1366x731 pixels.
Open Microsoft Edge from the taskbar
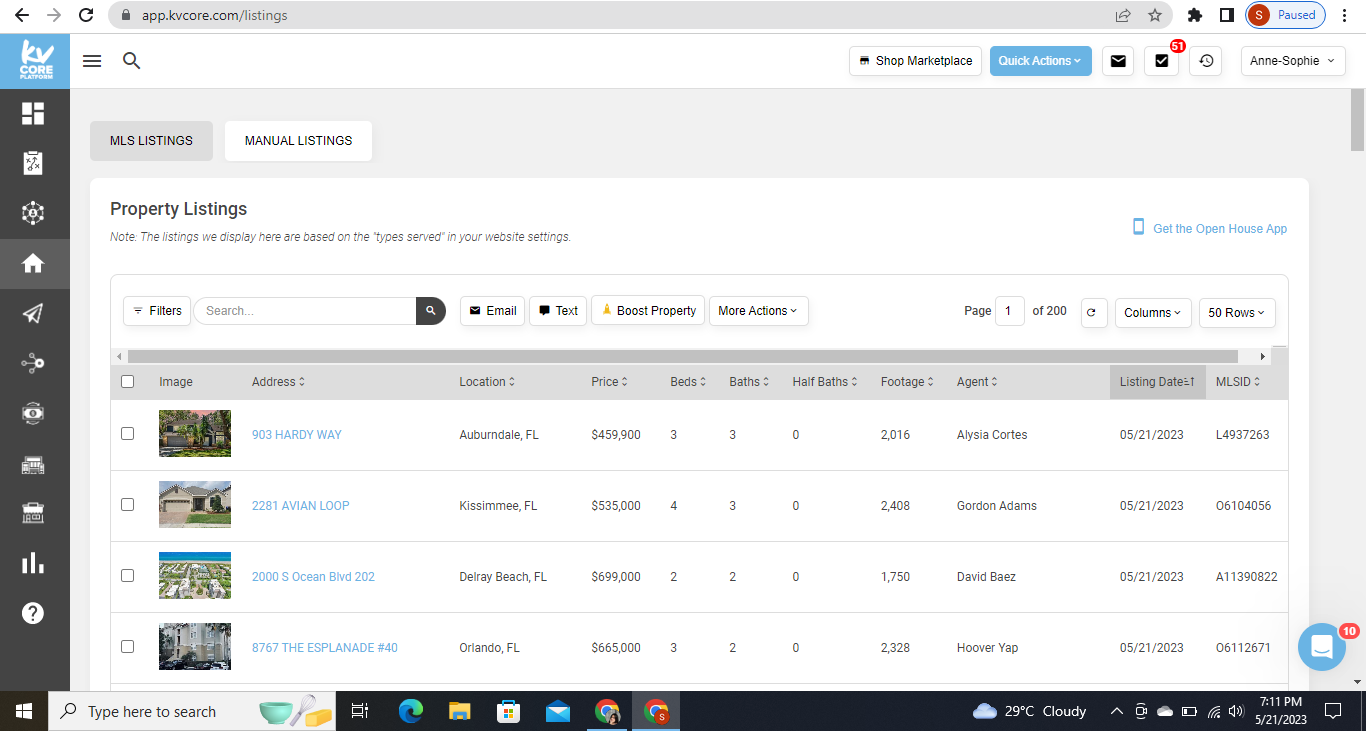410,711
